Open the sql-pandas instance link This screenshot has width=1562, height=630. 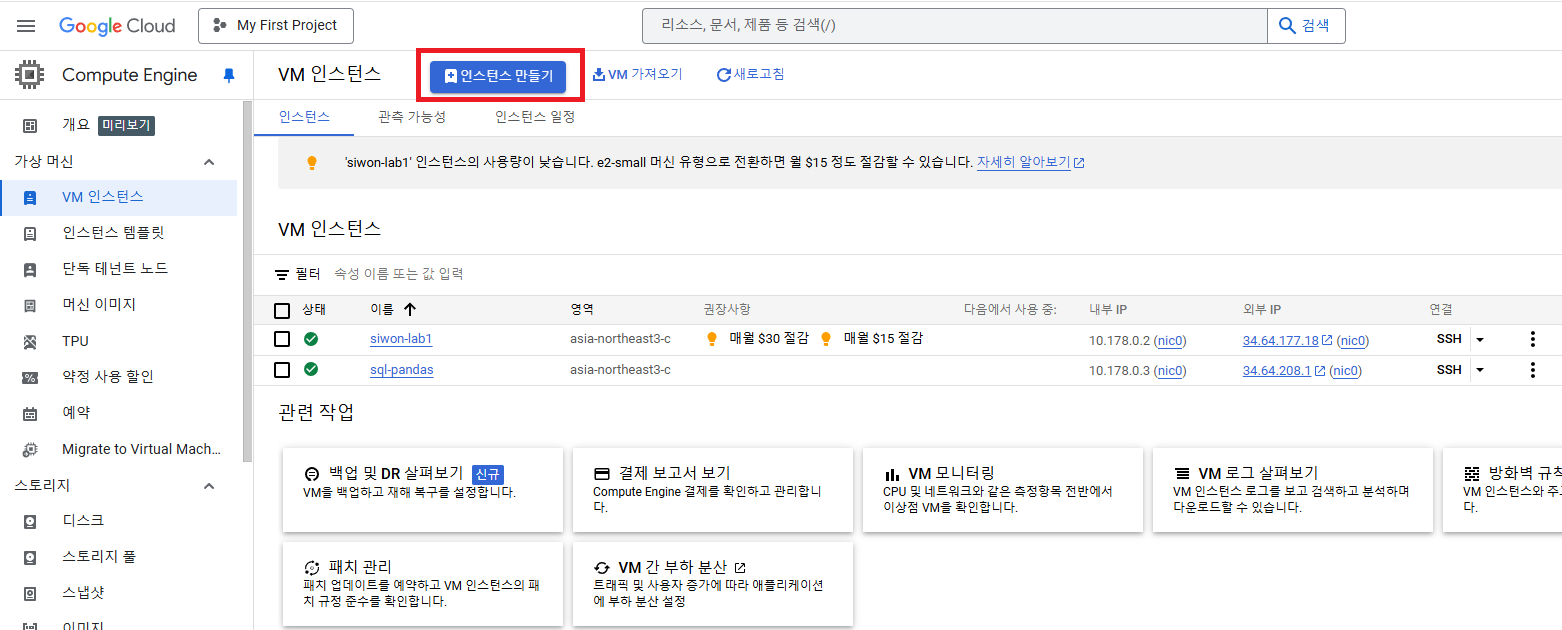click(x=402, y=370)
